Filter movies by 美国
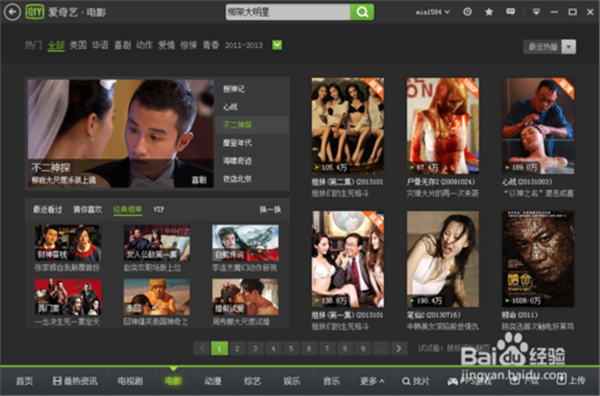Screen dimensions: 600x396 coord(78,45)
